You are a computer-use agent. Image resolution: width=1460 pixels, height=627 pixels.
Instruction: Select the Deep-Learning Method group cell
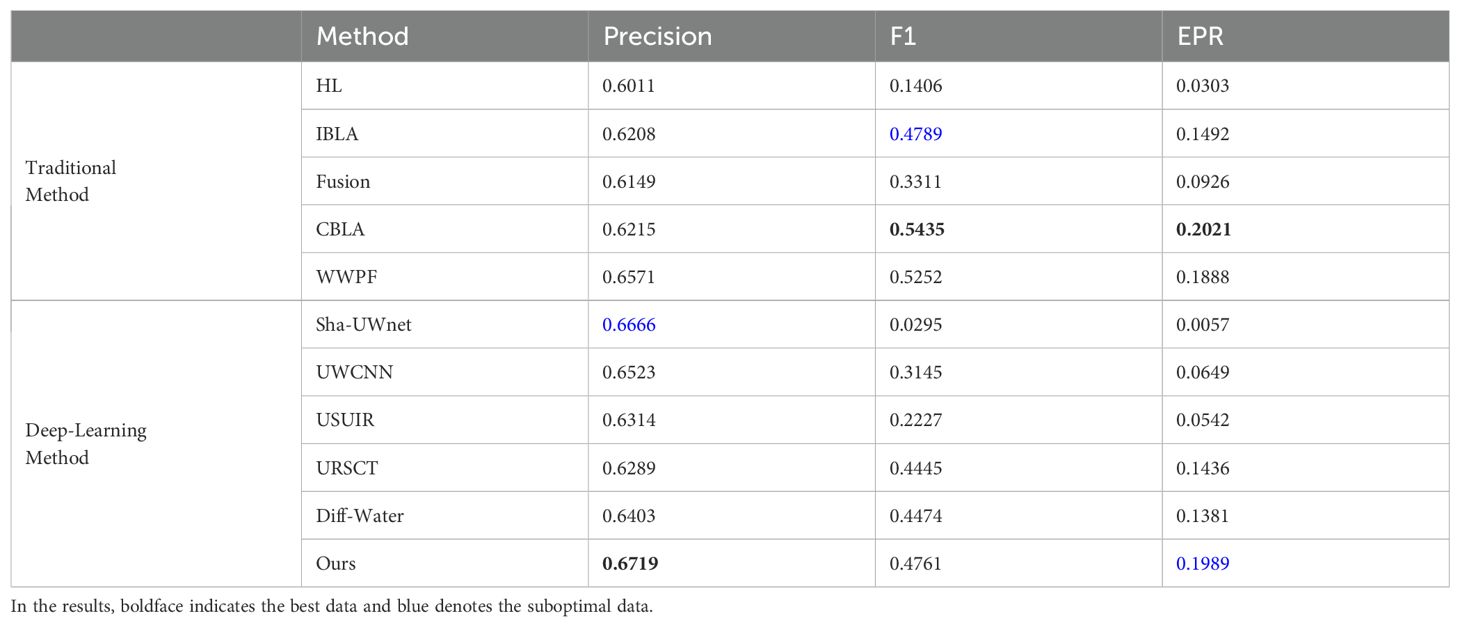(x=156, y=444)
